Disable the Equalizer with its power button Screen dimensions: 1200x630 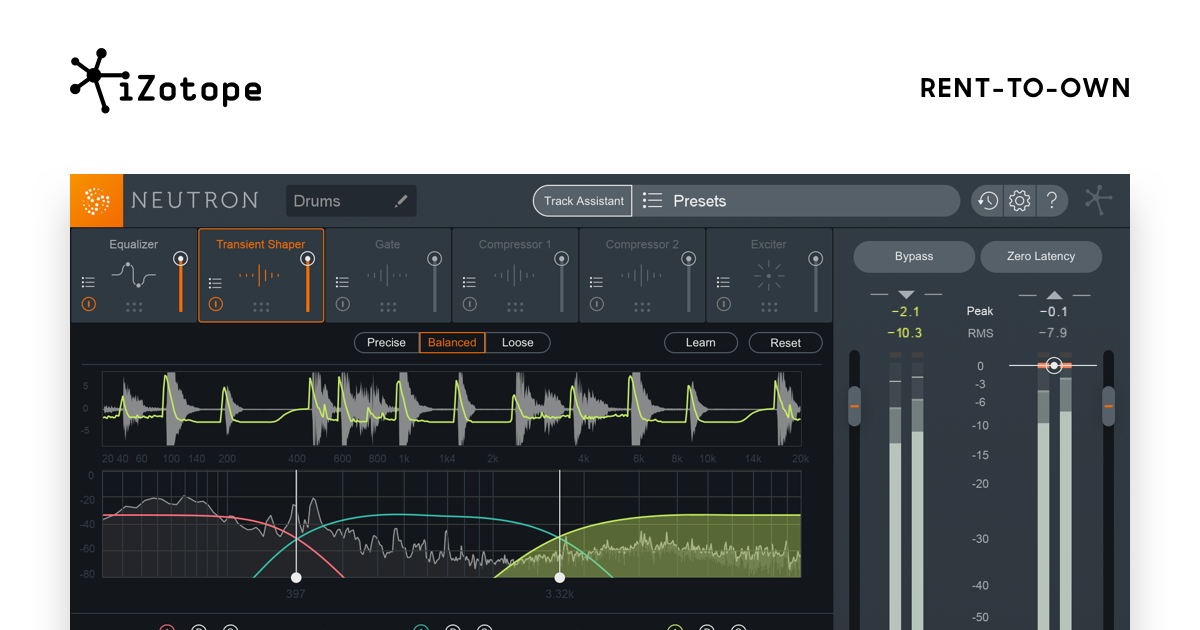(88, 304)
